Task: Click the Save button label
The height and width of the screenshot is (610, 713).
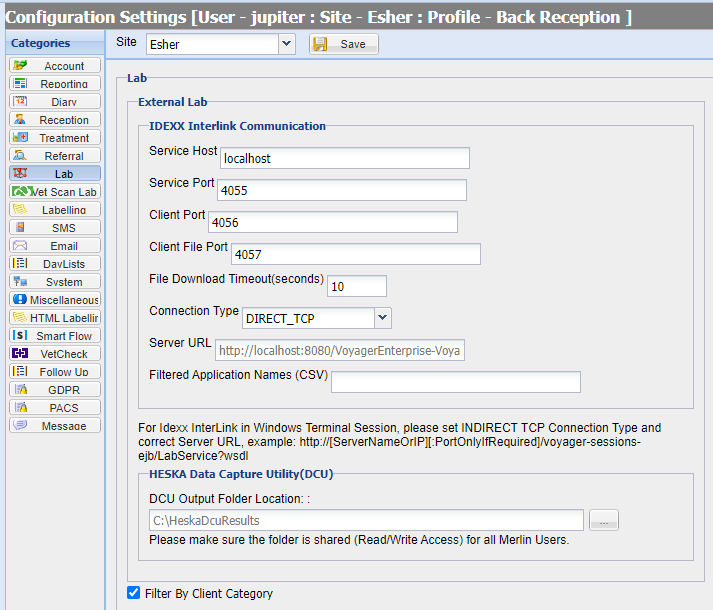Action: click(353, 44)
